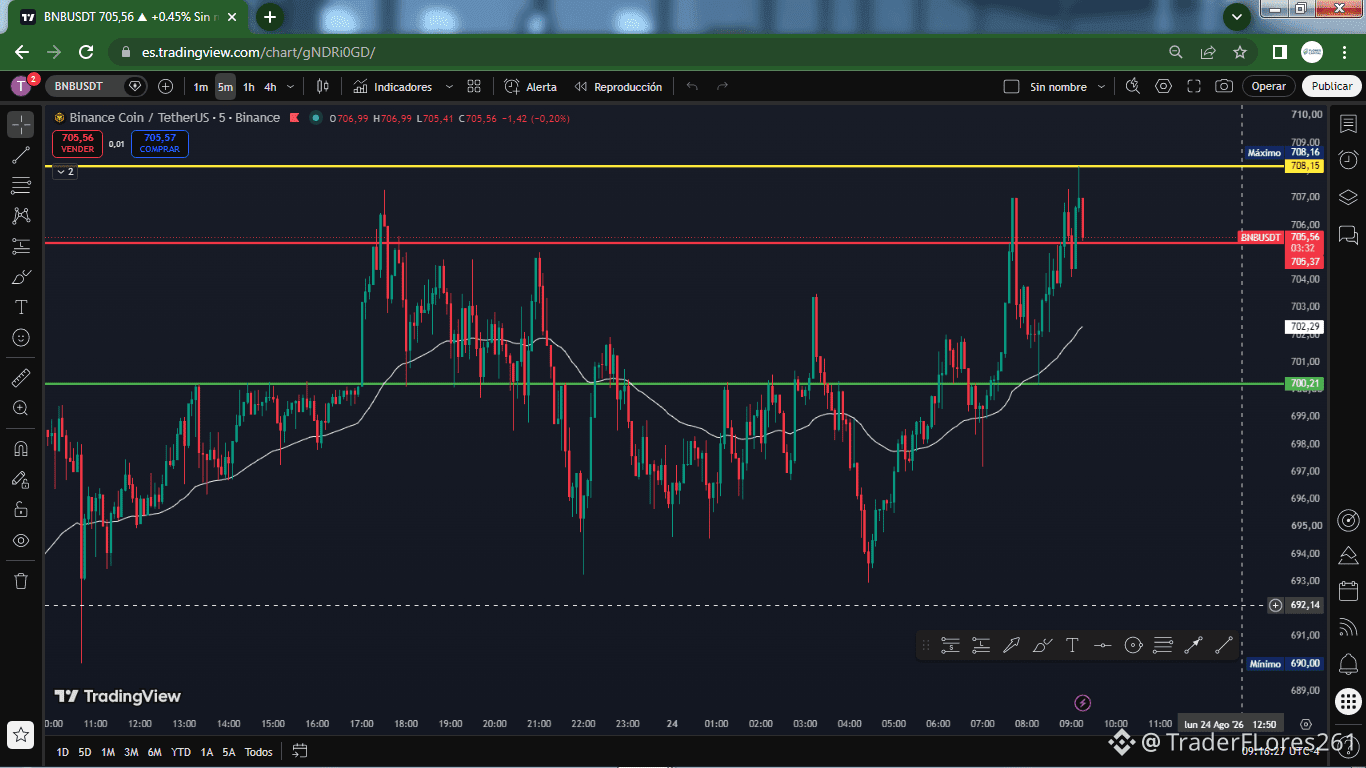The height and width of the screenshot is (768, 1366).
Task: Open the calendar panel in right sidebar
Action: [x=1348, y=590]
